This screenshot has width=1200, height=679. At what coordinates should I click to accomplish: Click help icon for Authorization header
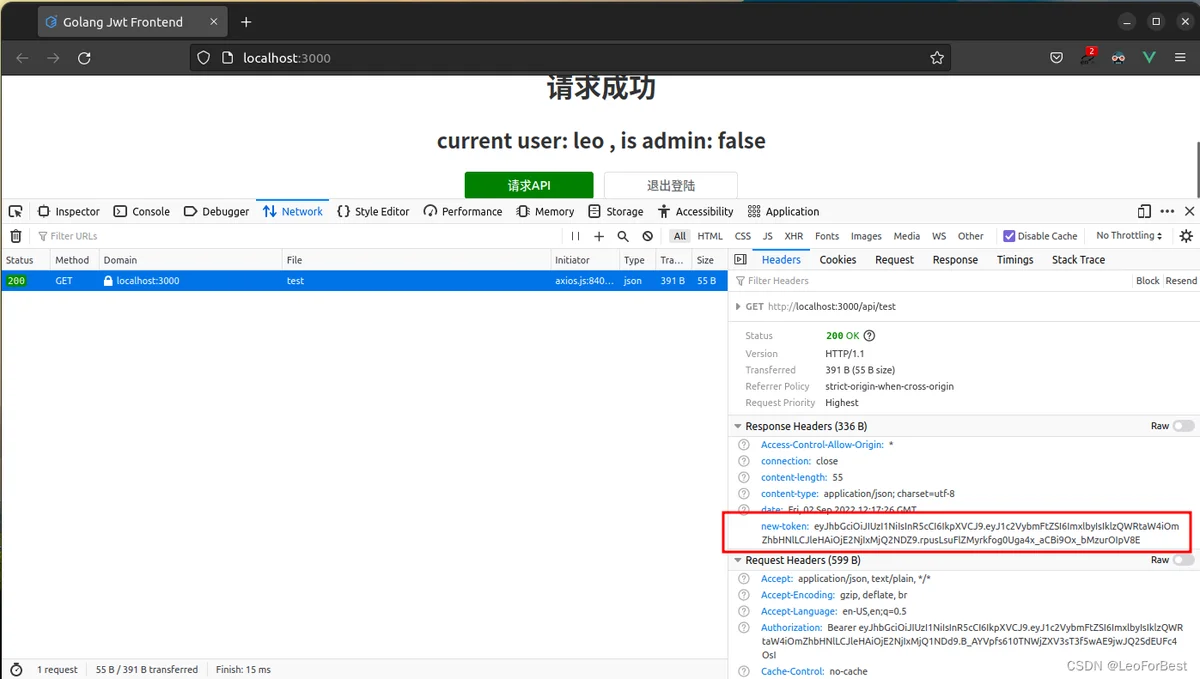point(743,628)
